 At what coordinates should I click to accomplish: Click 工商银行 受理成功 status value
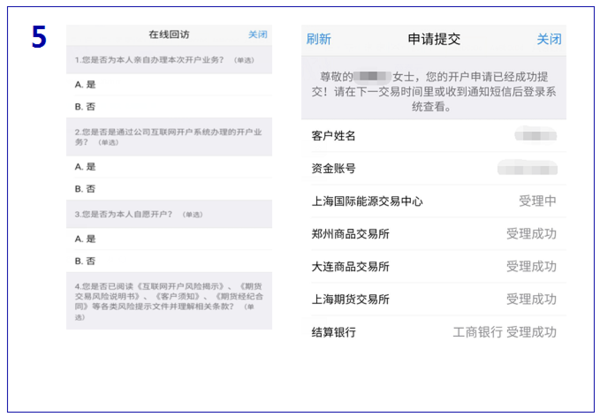pos(504,332)
